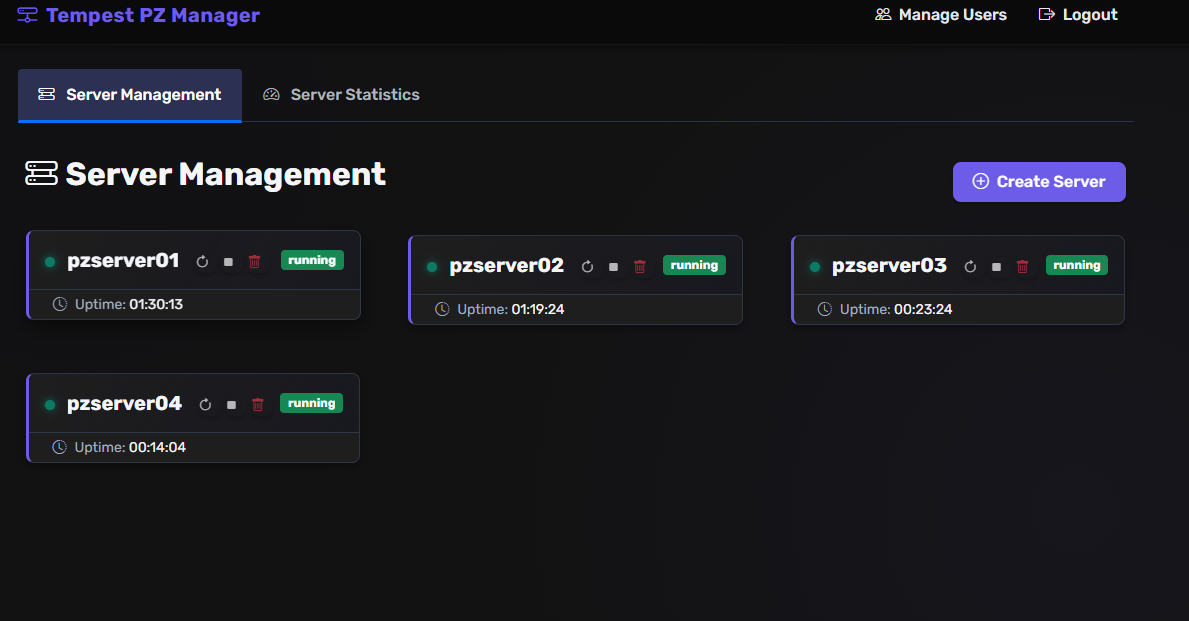Log out via the Logout link
1189x621 pixels.
coord(1078,14)
